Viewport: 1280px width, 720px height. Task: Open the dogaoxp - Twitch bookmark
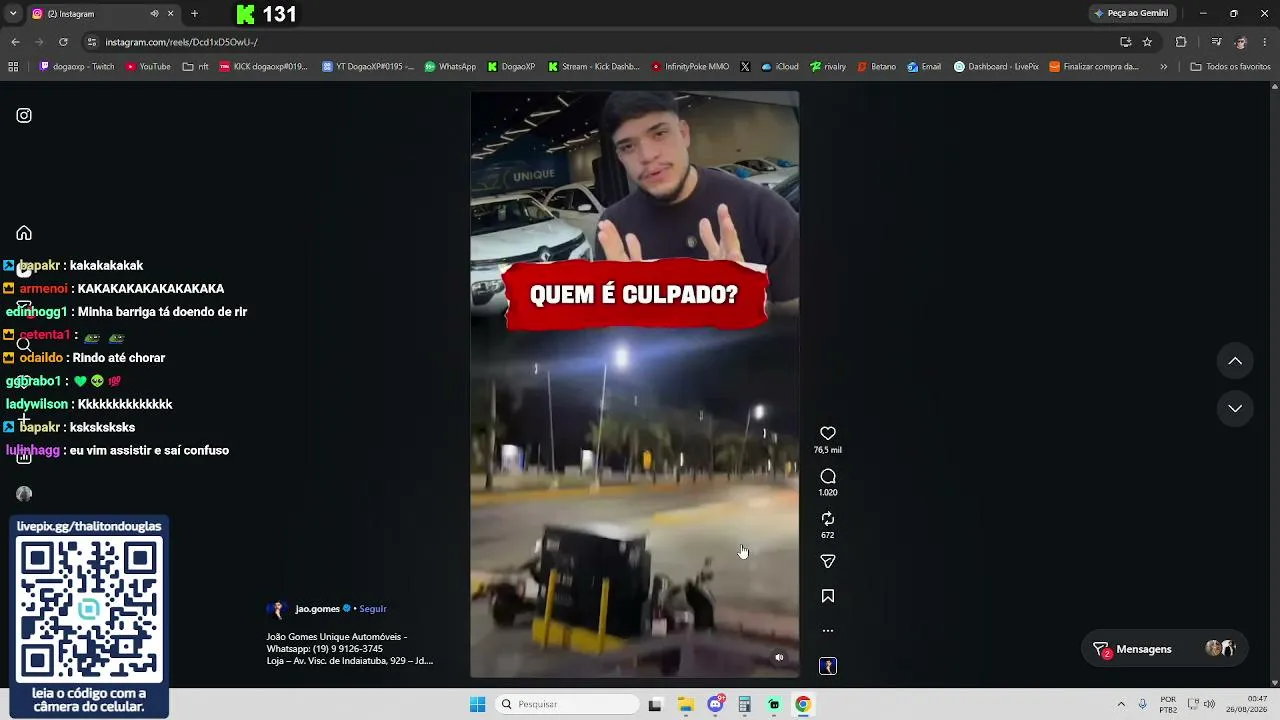pos(77,67)
